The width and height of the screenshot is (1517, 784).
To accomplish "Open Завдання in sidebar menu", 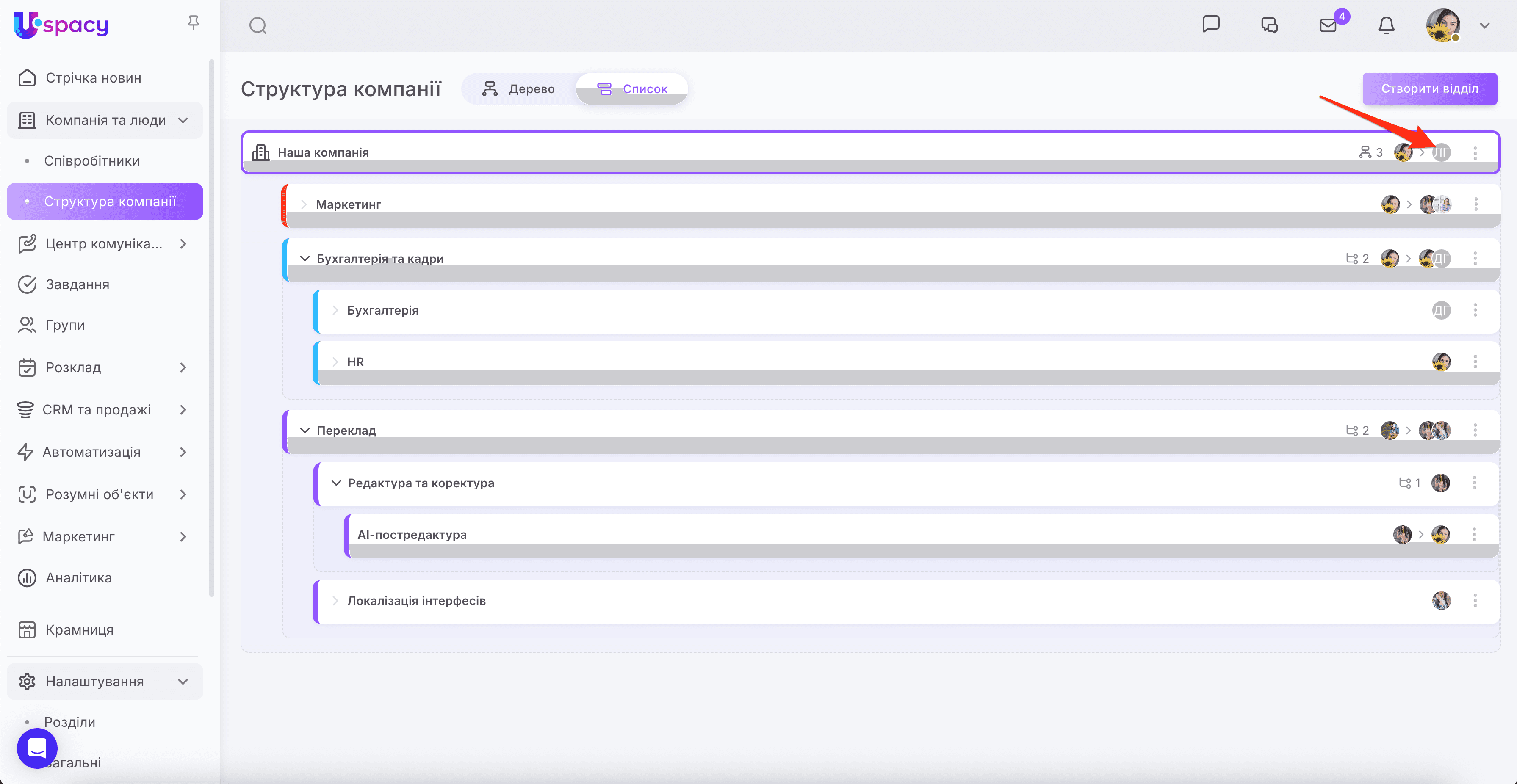I will pos(77,284).
